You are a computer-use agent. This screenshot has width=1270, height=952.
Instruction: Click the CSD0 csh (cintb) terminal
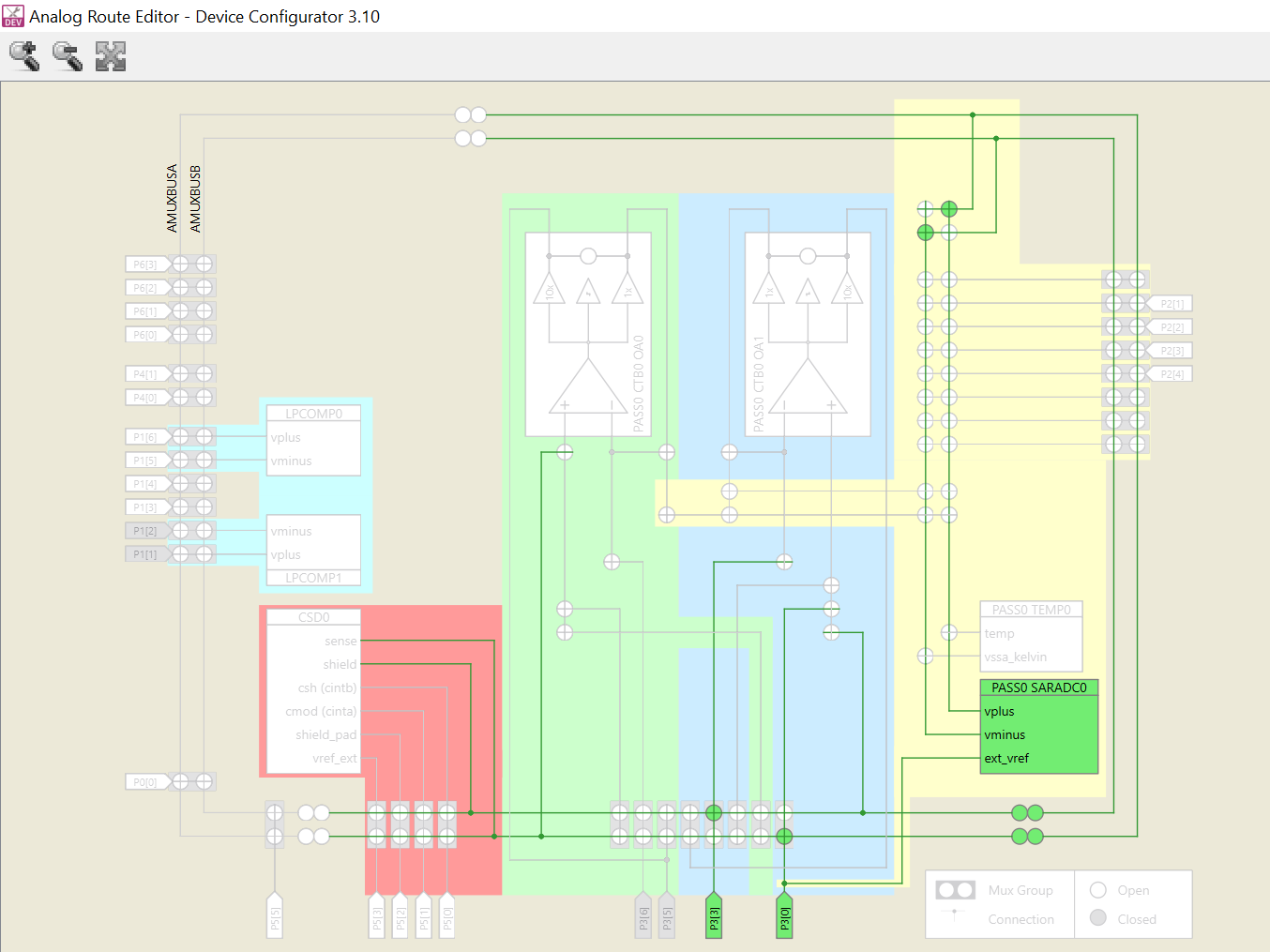[x=327, y=688]
